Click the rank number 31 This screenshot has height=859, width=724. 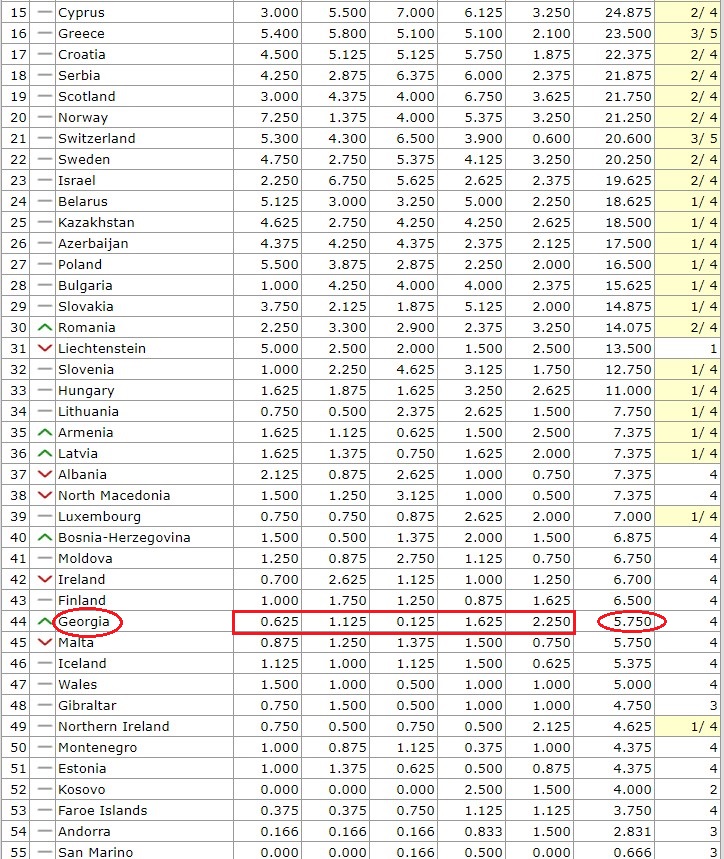(18, 348)
